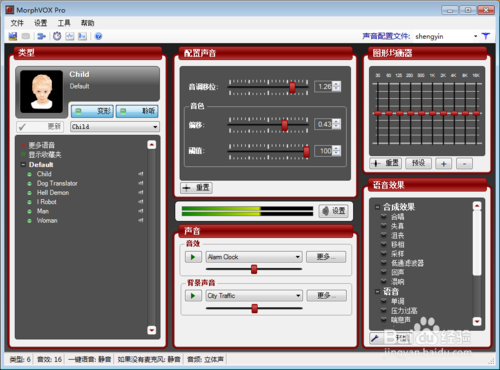500x370 pixels.
Task: Click the equalizer 重置 button
Action: tap(386, 163)
